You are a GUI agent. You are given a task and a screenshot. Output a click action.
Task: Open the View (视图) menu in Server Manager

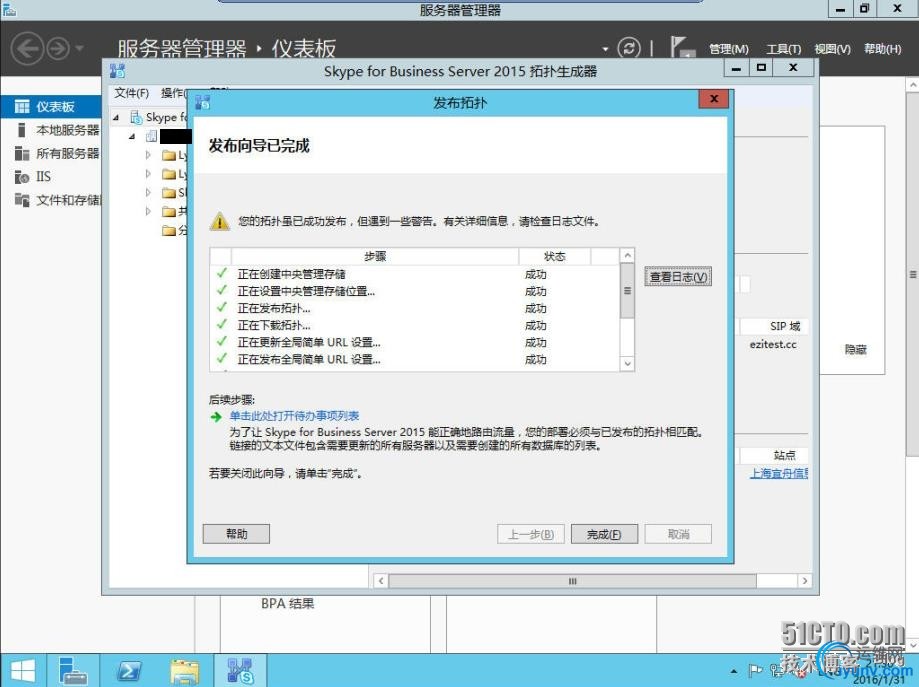tap(832, 49)
